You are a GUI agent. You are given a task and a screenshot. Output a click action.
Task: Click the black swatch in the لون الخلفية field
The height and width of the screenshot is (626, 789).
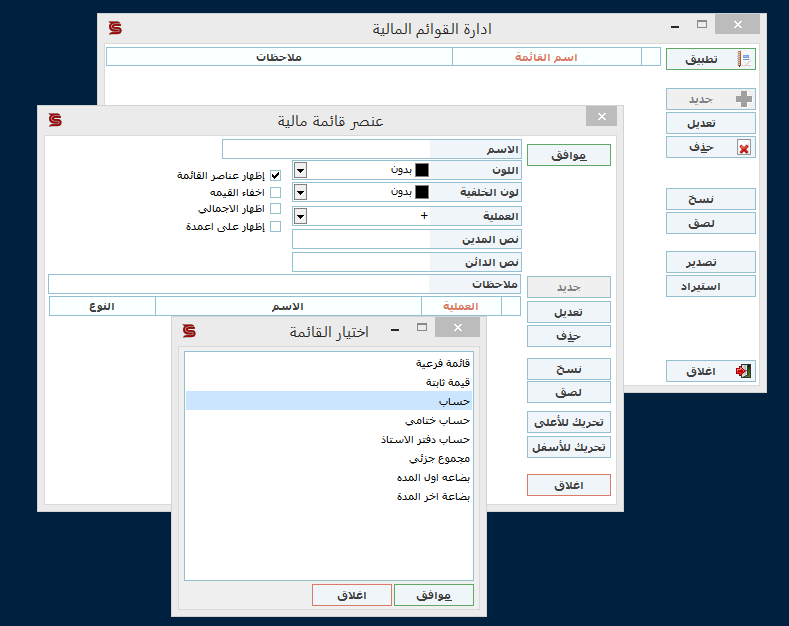[422, 192]
